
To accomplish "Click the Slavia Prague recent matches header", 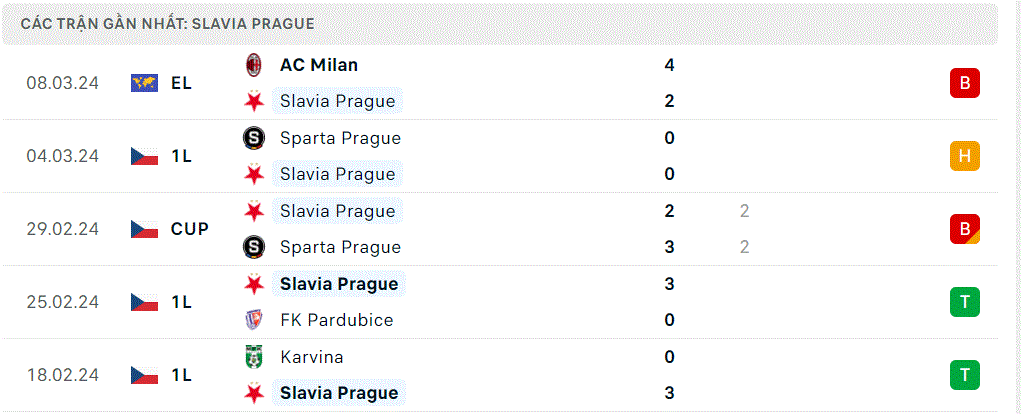I will 168,24.
